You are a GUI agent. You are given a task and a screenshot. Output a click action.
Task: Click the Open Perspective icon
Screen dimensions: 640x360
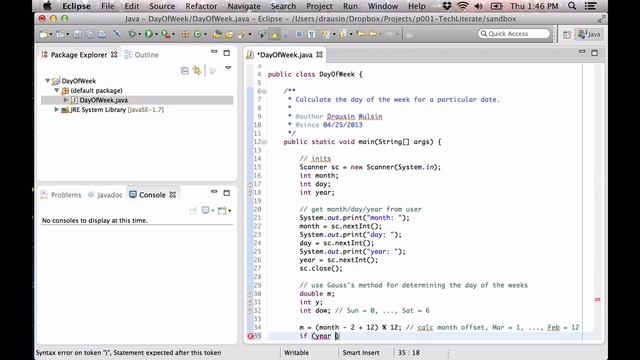tap(567, 35)
